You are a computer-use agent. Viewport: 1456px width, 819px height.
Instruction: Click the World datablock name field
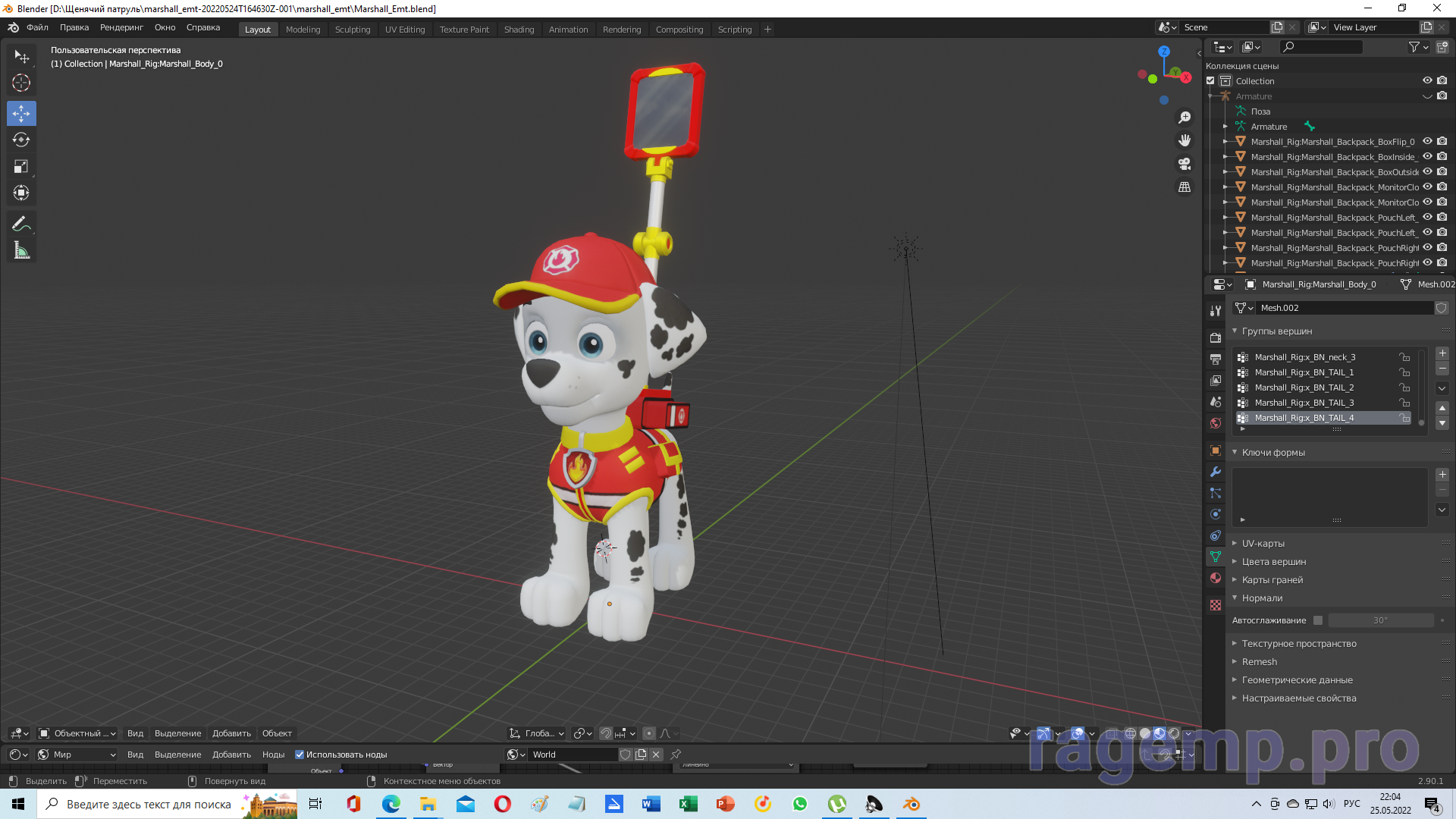pyautogui.click(x=573, y=755)
